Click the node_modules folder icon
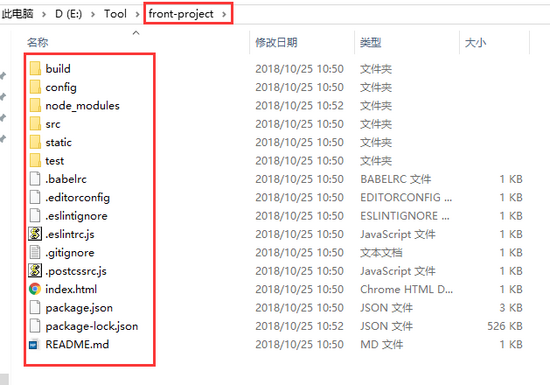This screenshot has height=385, width=550. [35, 105]
